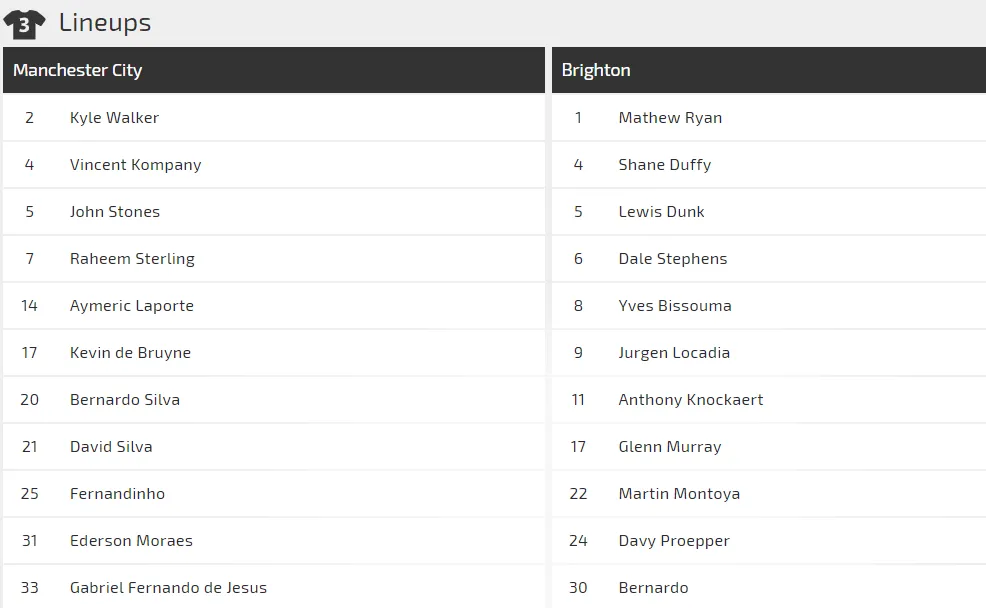Select Lewis Dunk in Brighton lineup
The width and height of the screenshot is (986, 608).
click(x=661, y=212)
